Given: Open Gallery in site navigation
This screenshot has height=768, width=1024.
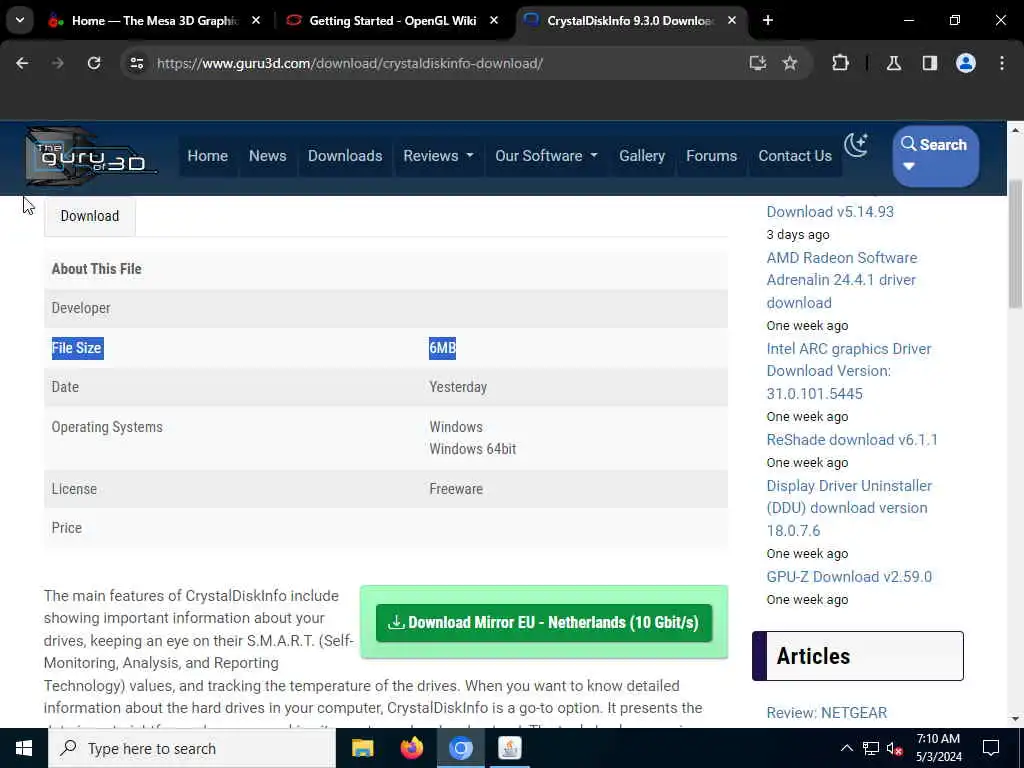Looking at the screenshot, I should click(642, 156).
